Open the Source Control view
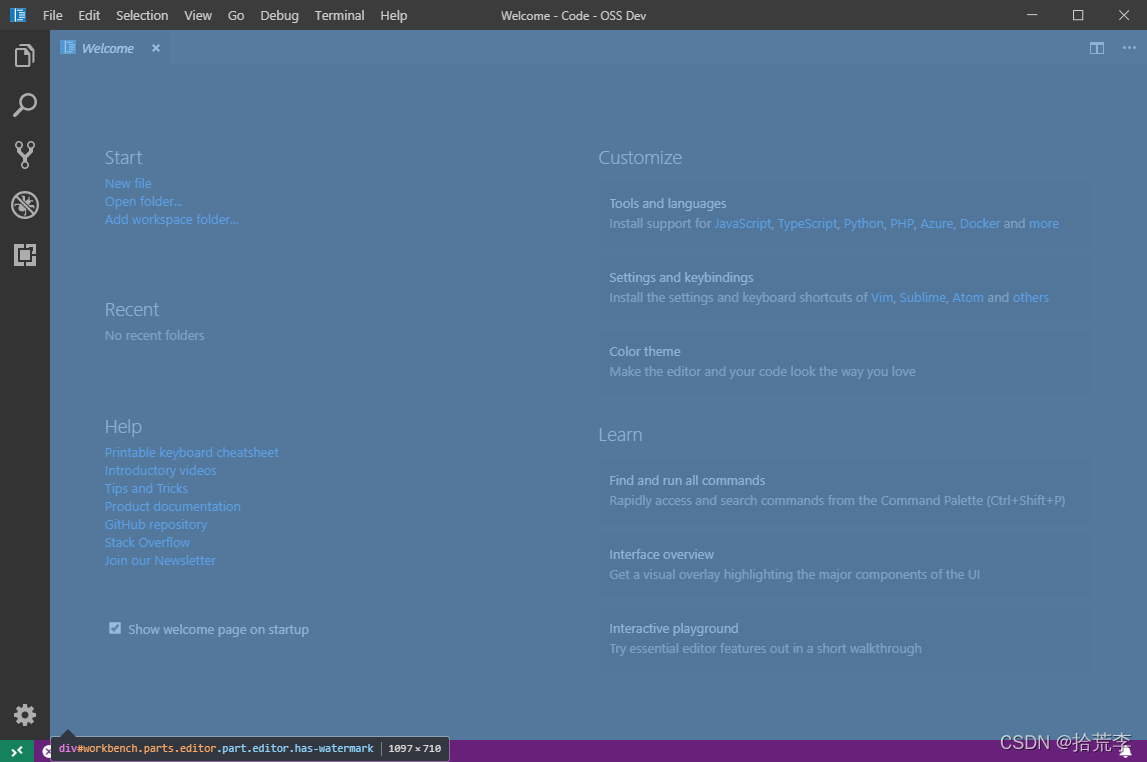The image size is (1147, 762). (x=25, y=155)
